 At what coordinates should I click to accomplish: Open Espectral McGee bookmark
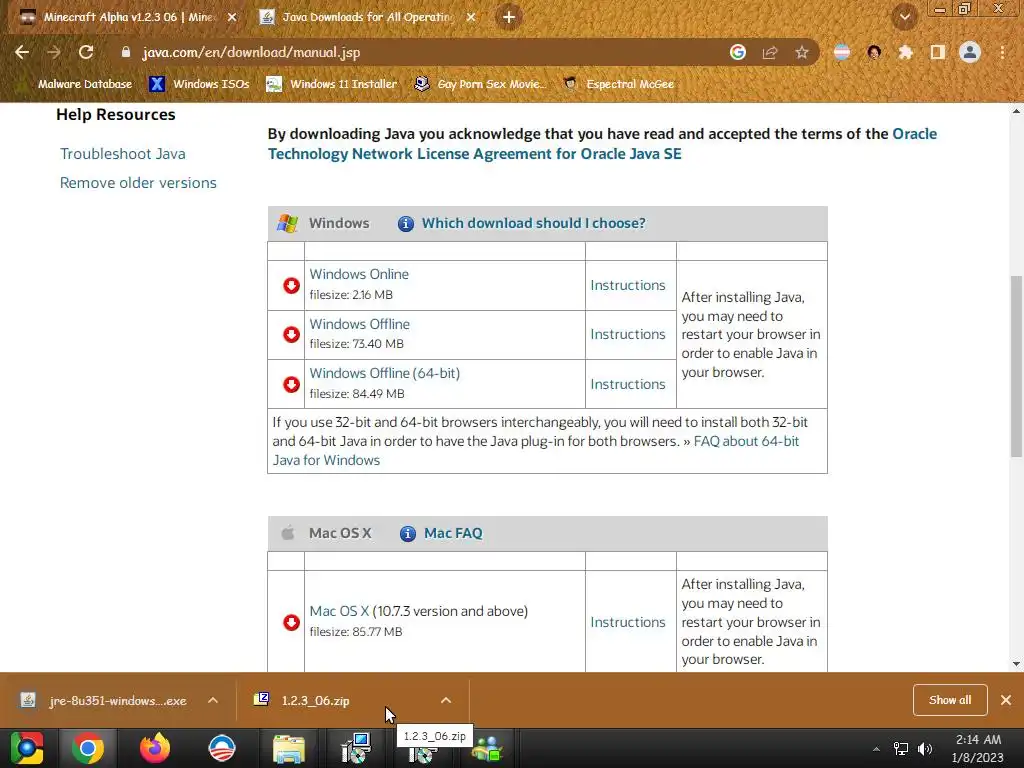click(619, 84)
